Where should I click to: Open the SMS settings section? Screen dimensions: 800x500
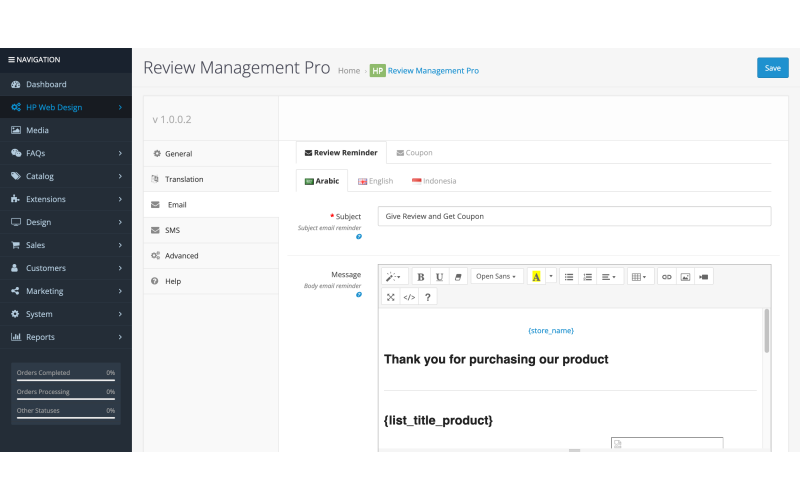(211, 230)
